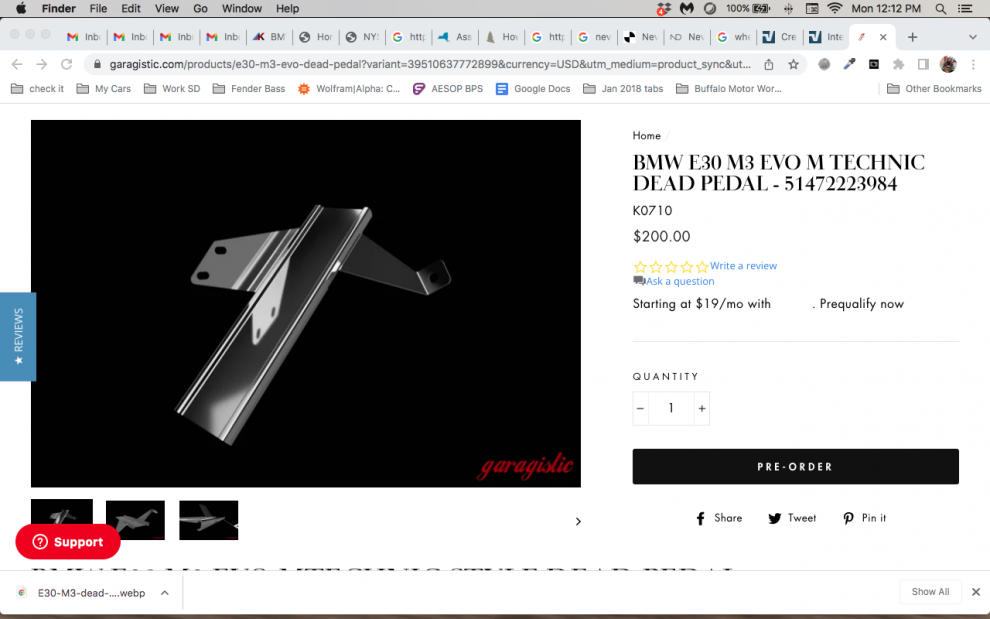The width and height of the screenshot is (990, 619).
Task: Open the tab search dropdown arrow
Action: pos(973,37)
